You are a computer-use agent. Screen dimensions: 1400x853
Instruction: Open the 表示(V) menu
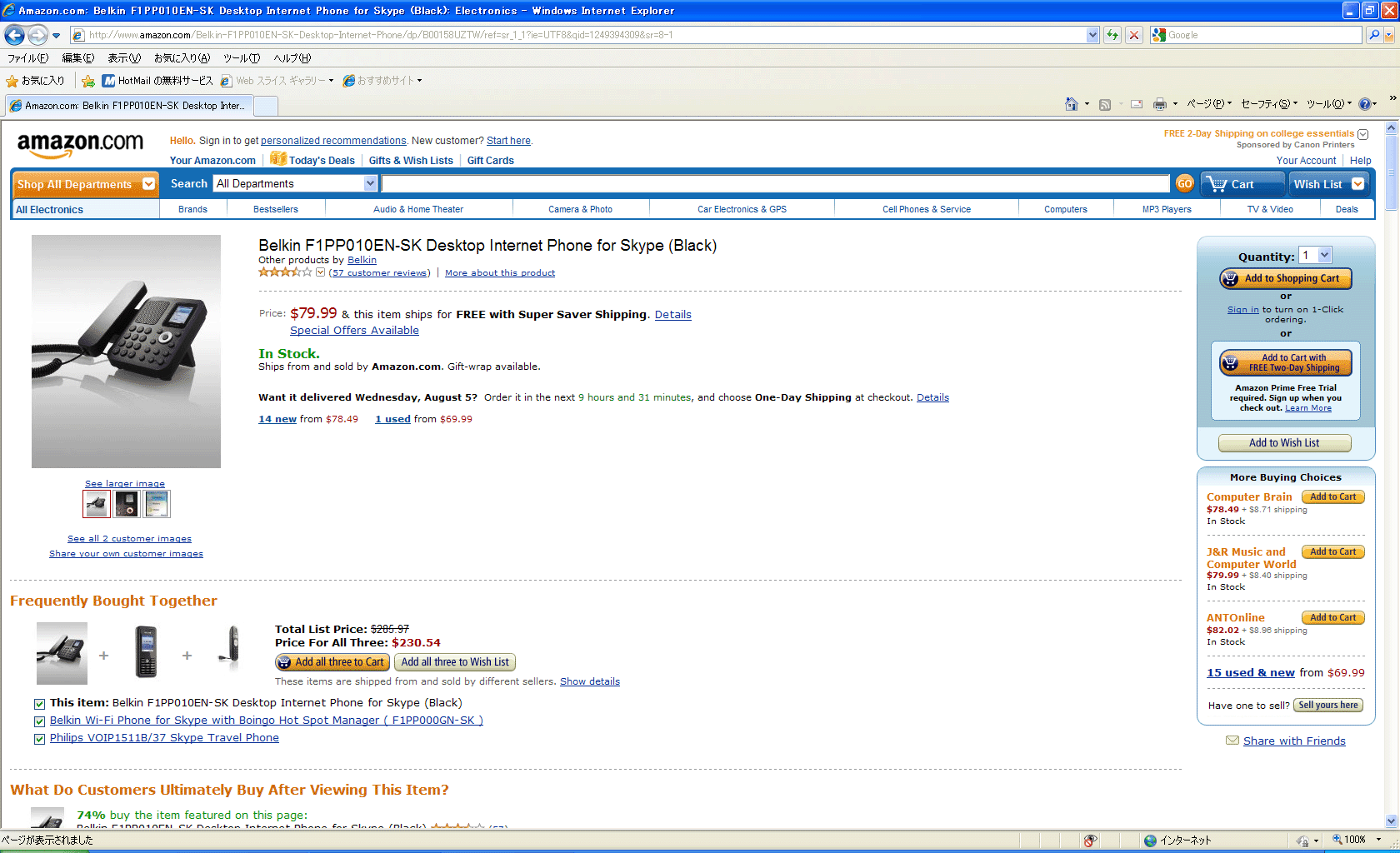pos(124,58)
